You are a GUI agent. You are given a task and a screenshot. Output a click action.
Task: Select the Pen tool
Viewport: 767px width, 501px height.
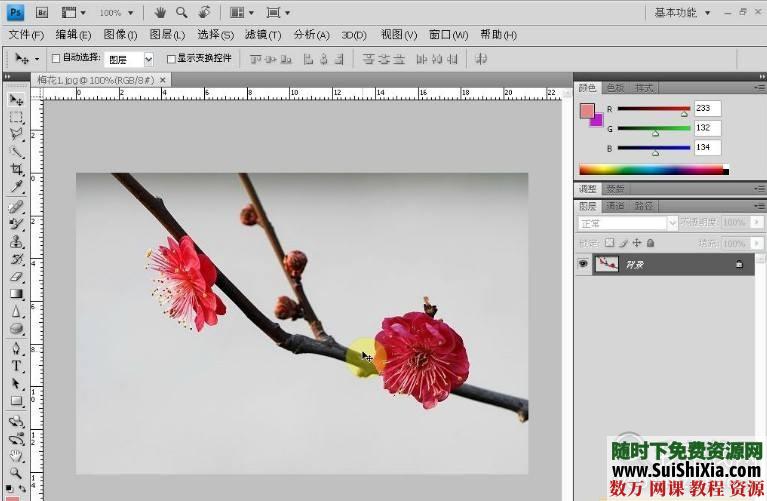tap(16, 349)
